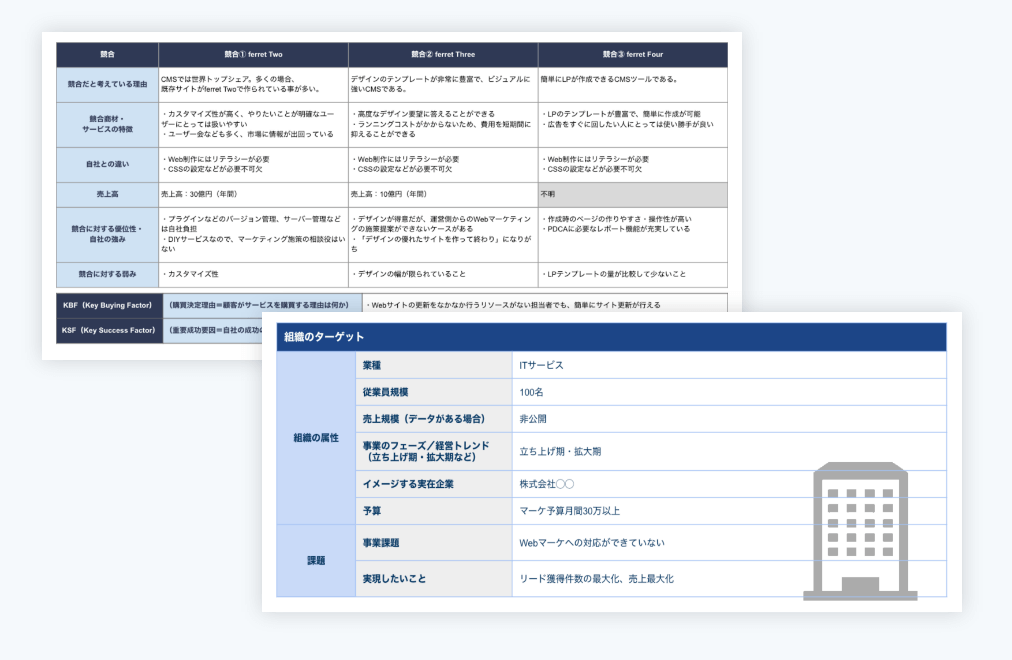Image resolution: width=1012 pixels, height=660 pixels.
Task: Click the Webサイトの更新 KBF answer cell
Action: [x=545, y=305]
